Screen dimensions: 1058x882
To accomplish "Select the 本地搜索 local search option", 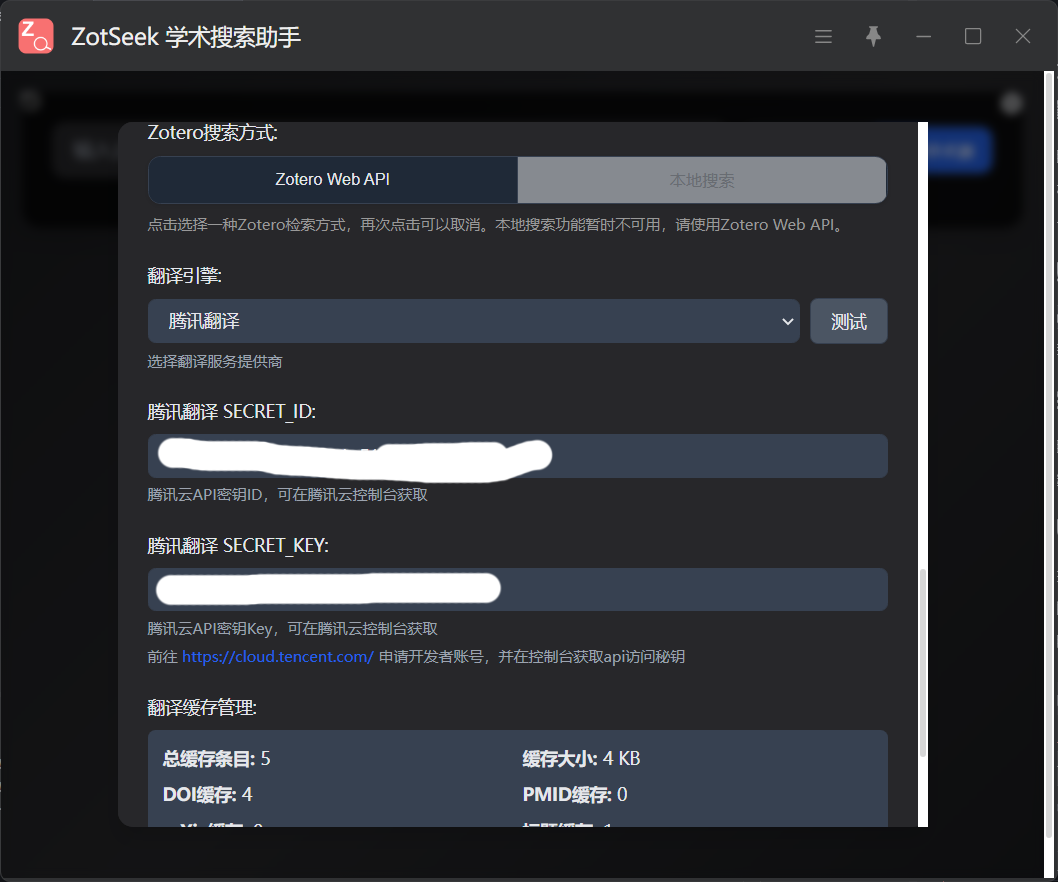I will click(x=702, y=180).
